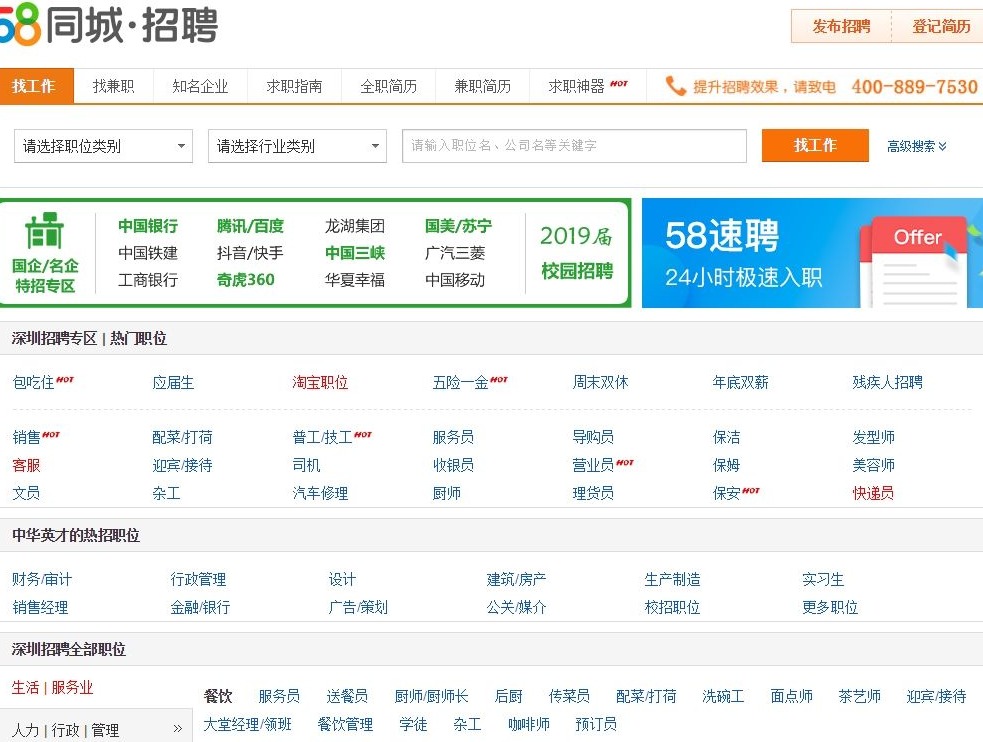Click the 客服 job link
This screenshot has height=742, width=983.
pyautogui.click(x=26, y=465)
